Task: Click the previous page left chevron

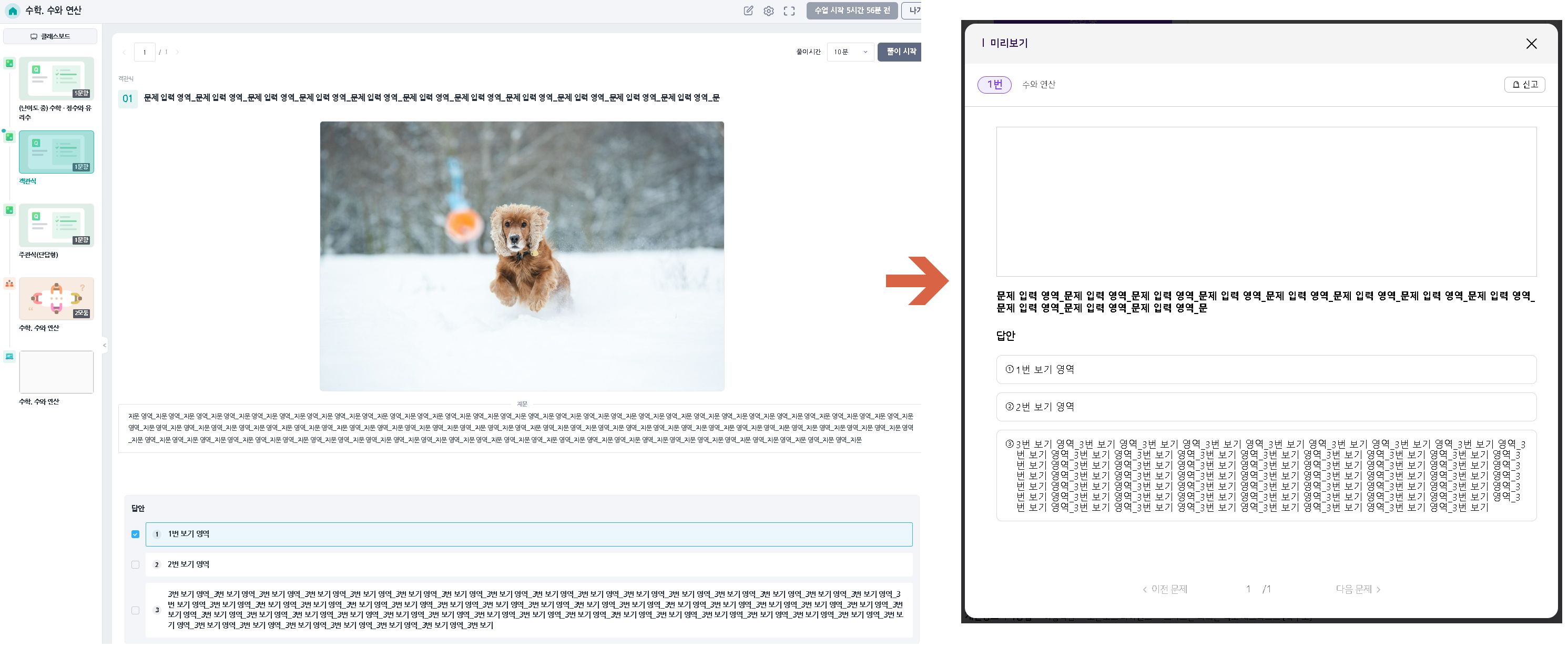Action: [124, 53]
